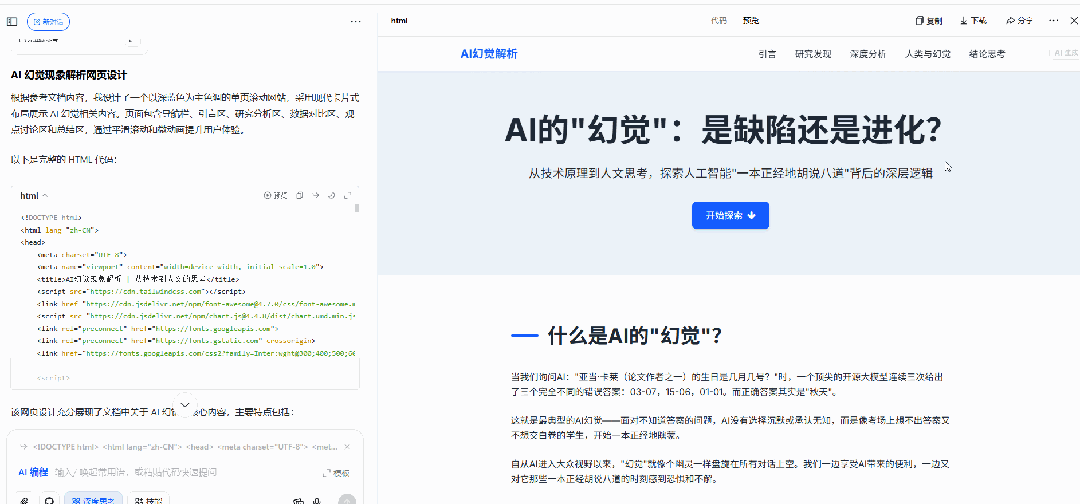Open preview panel more options menu
1080x504 pixels.
[1054, 21]
